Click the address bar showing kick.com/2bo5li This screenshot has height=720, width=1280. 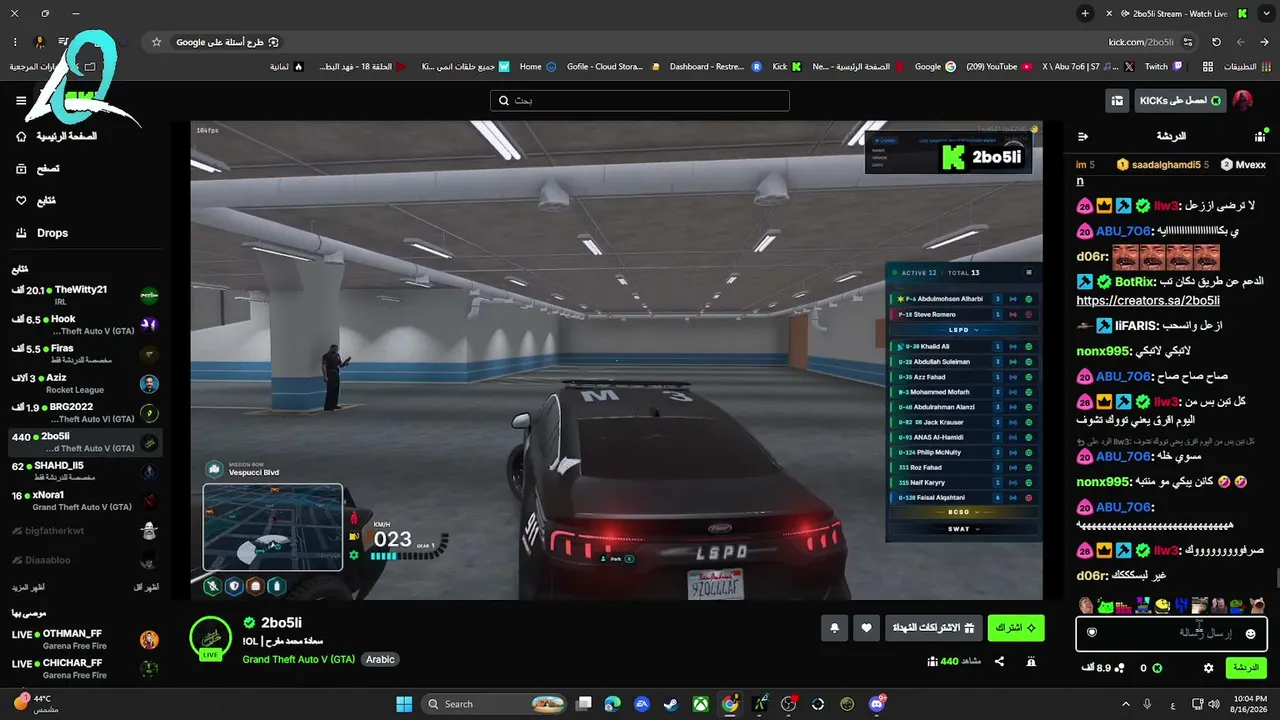pos(1140,42)
